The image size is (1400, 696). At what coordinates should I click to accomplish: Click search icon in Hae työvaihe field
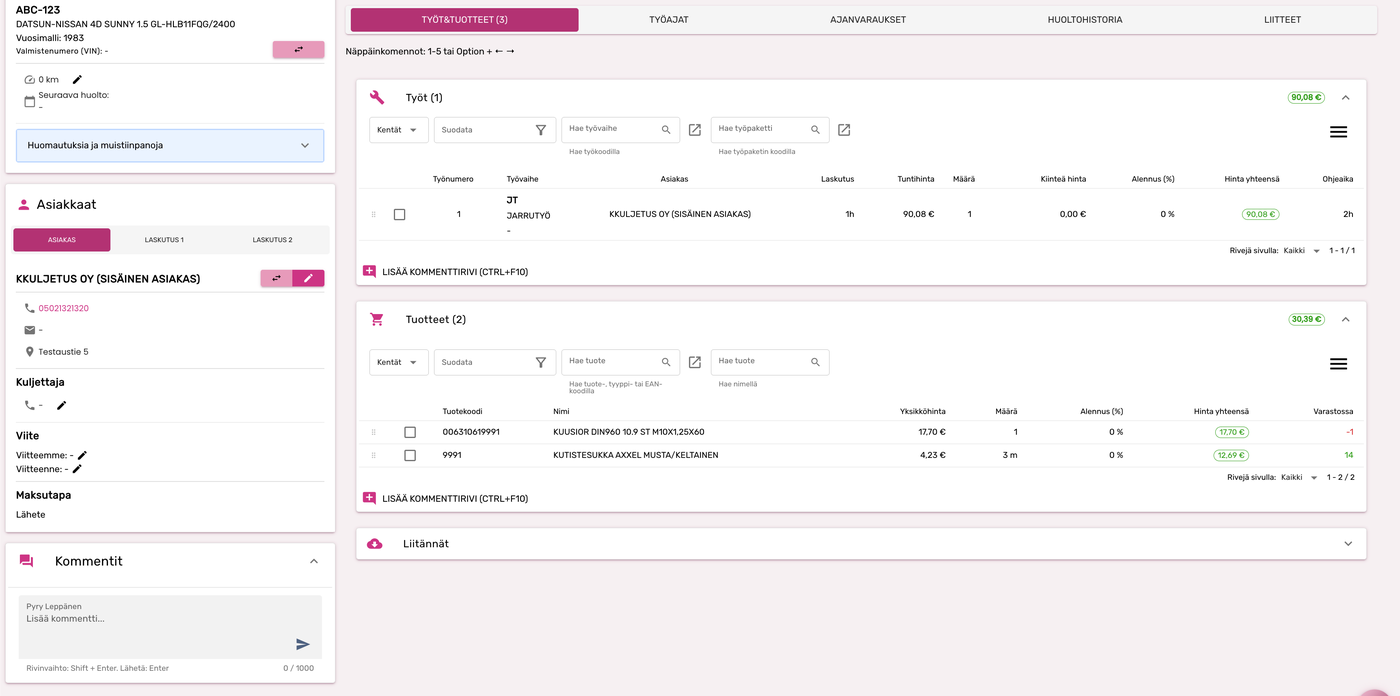click(666, 130)
